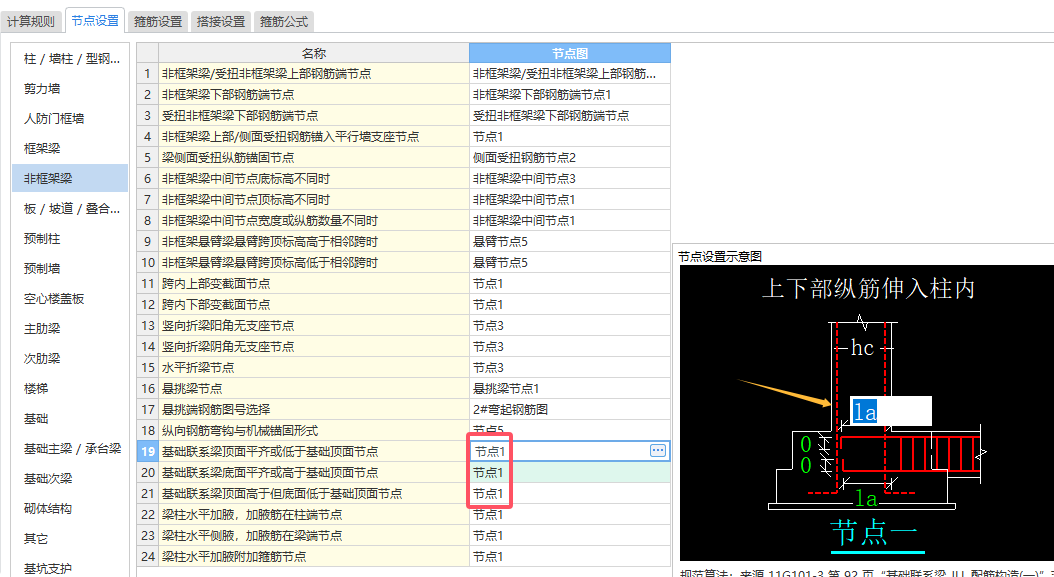Screen dimensions: 1054x577
Task: Click 侧面受扭钢筋节点2 value cell
Action: pos(570,158)
